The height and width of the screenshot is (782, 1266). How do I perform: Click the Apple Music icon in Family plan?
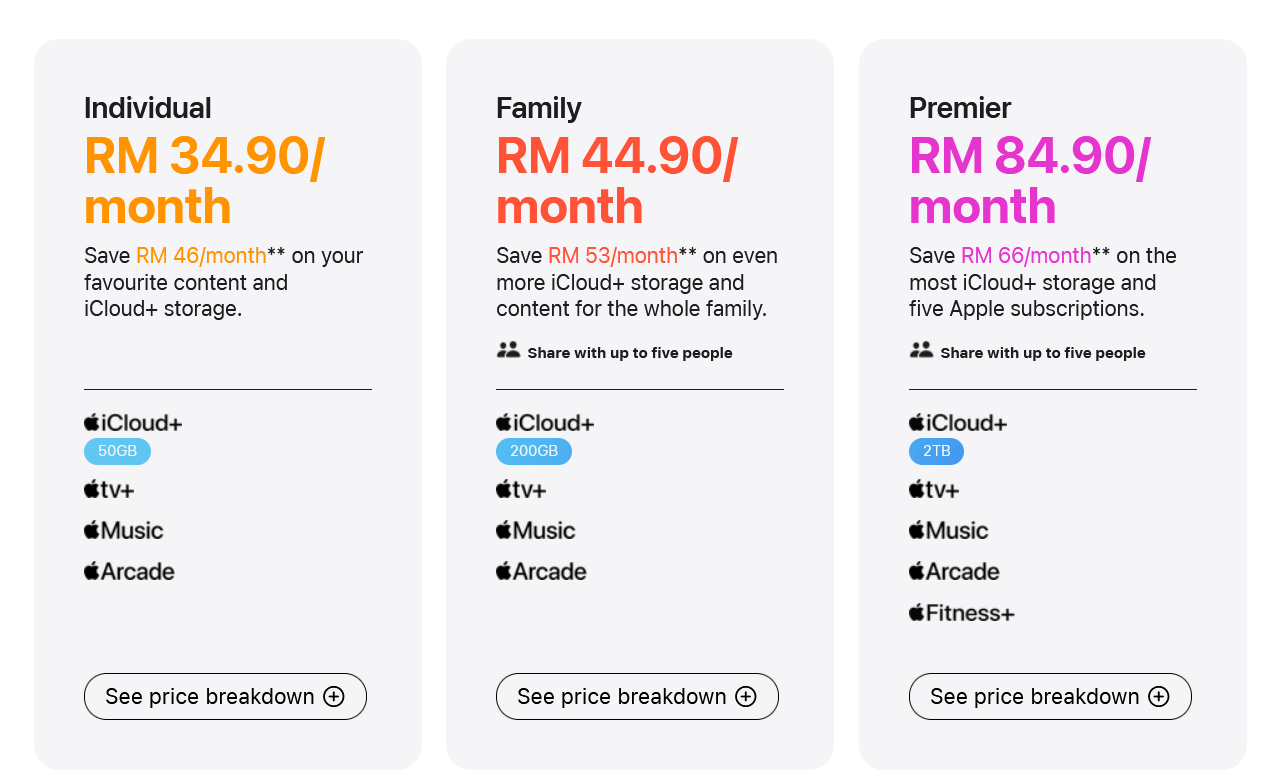(503, 530)
